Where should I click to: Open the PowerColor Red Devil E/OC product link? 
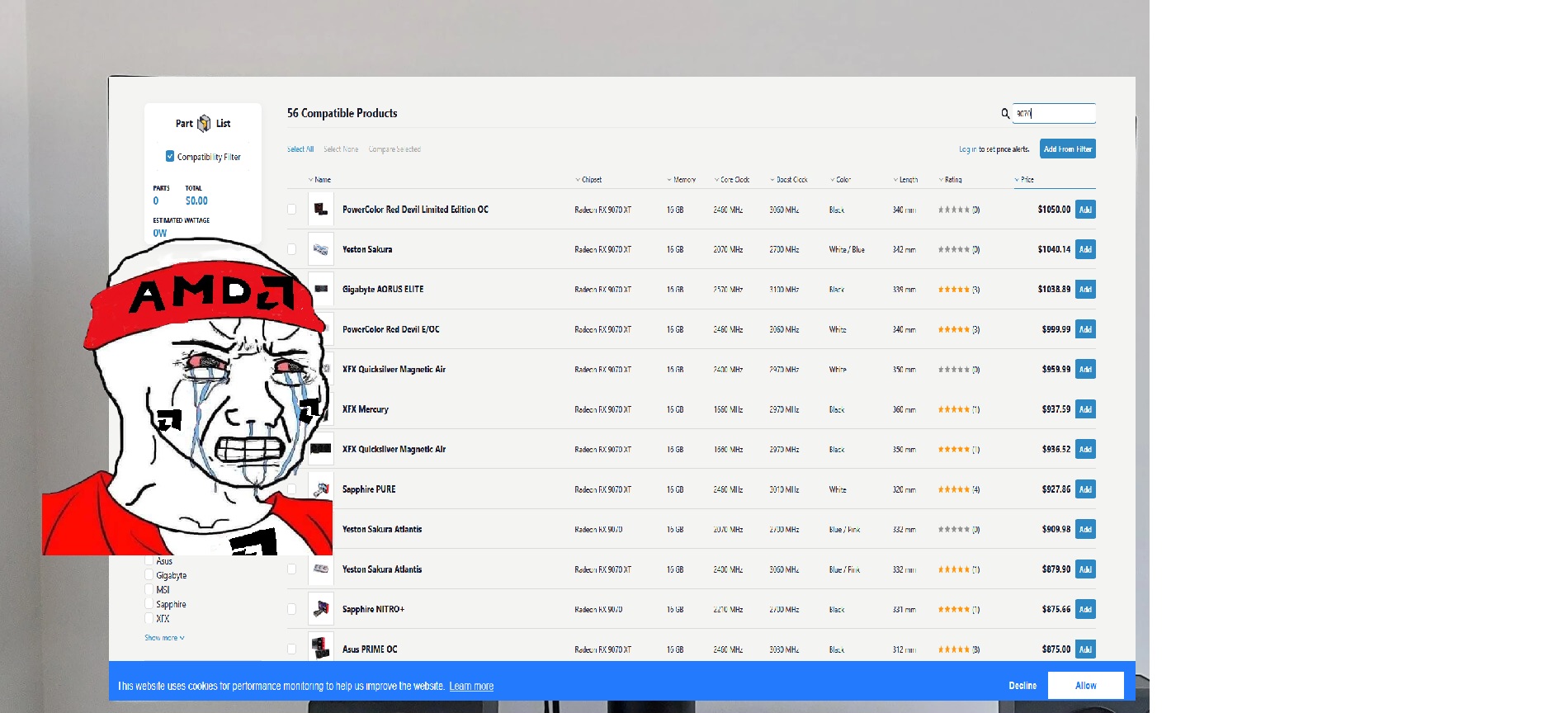(x=391, y=329)
